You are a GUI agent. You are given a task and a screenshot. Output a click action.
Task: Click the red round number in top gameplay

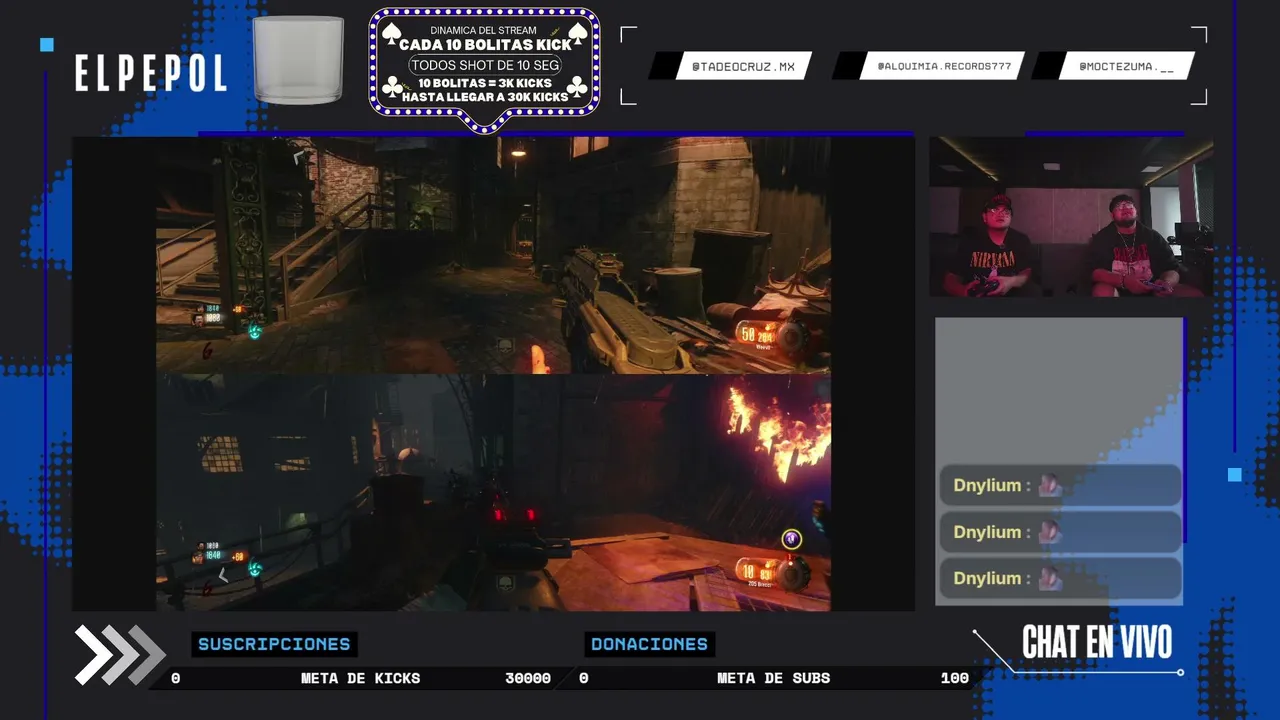click(x=207, y=351)
